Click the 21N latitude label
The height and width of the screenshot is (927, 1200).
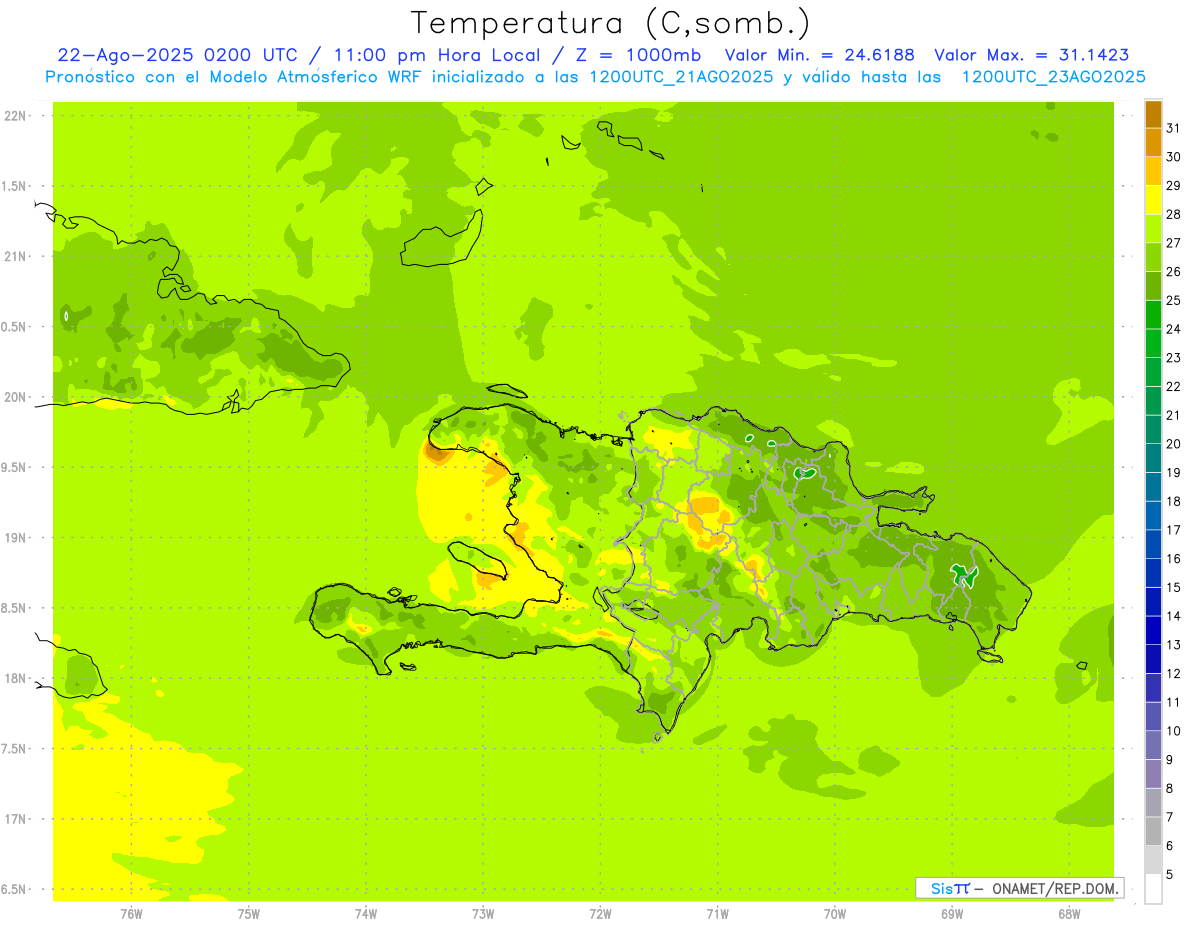[x=15, y=257]
